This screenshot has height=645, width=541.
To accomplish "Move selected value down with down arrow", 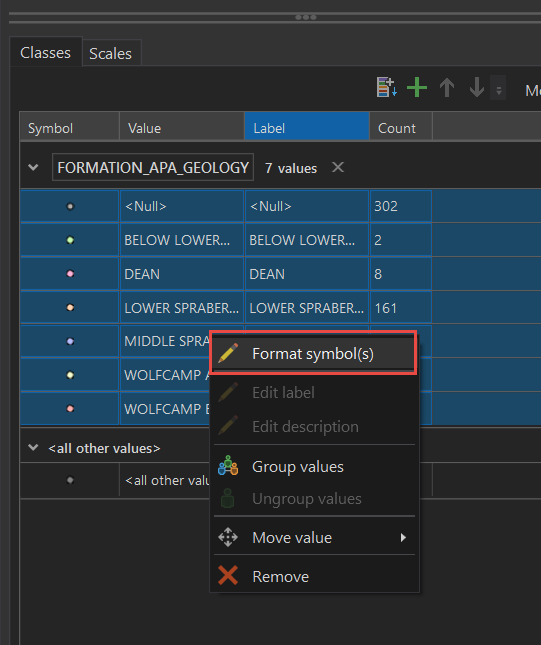I will point(477,87).
